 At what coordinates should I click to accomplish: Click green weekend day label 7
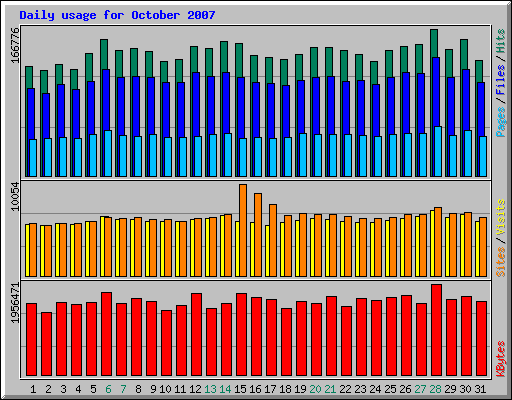click(x=123, y=389)
